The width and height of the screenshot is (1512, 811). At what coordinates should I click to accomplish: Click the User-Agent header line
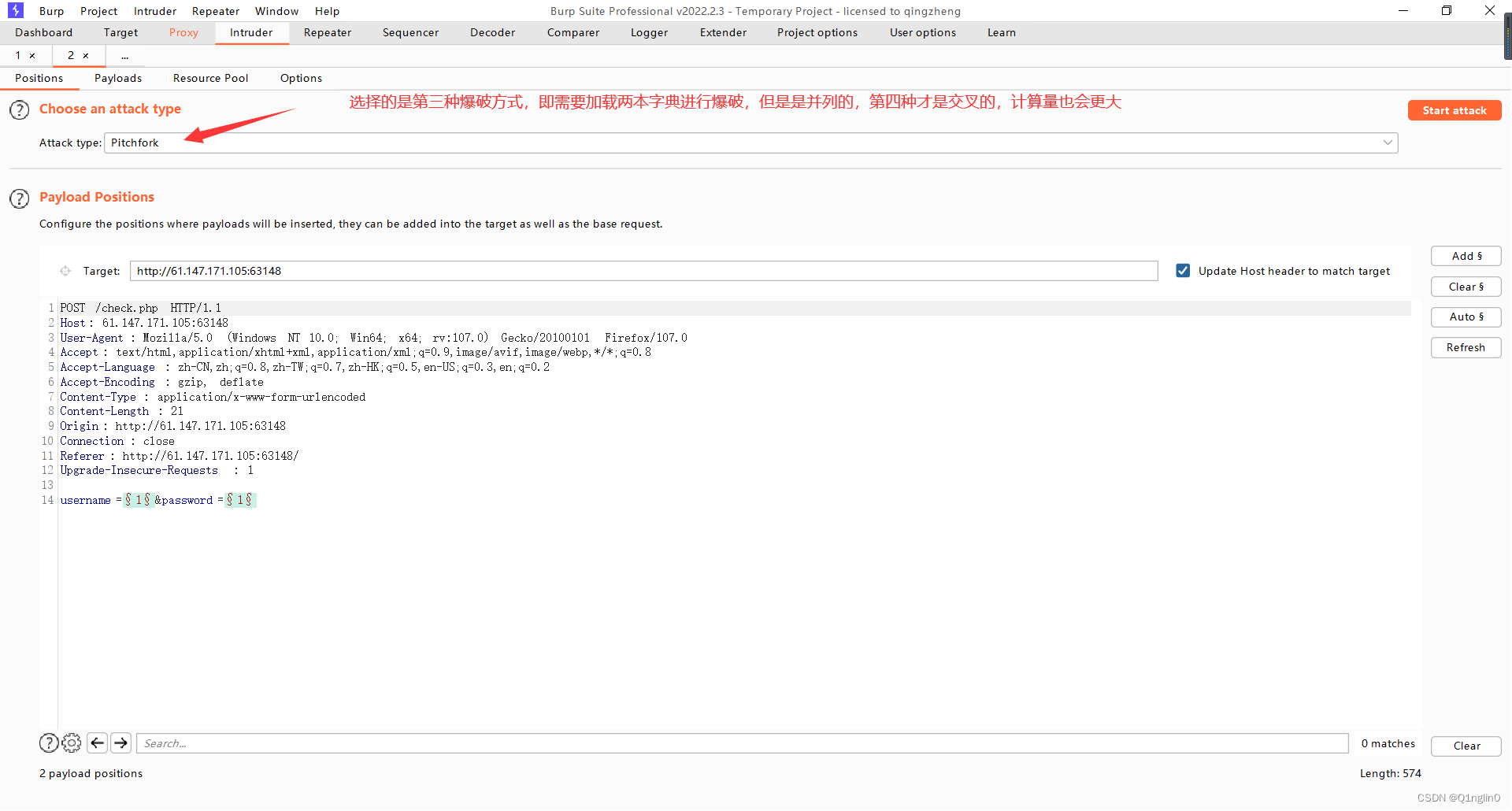373,338
